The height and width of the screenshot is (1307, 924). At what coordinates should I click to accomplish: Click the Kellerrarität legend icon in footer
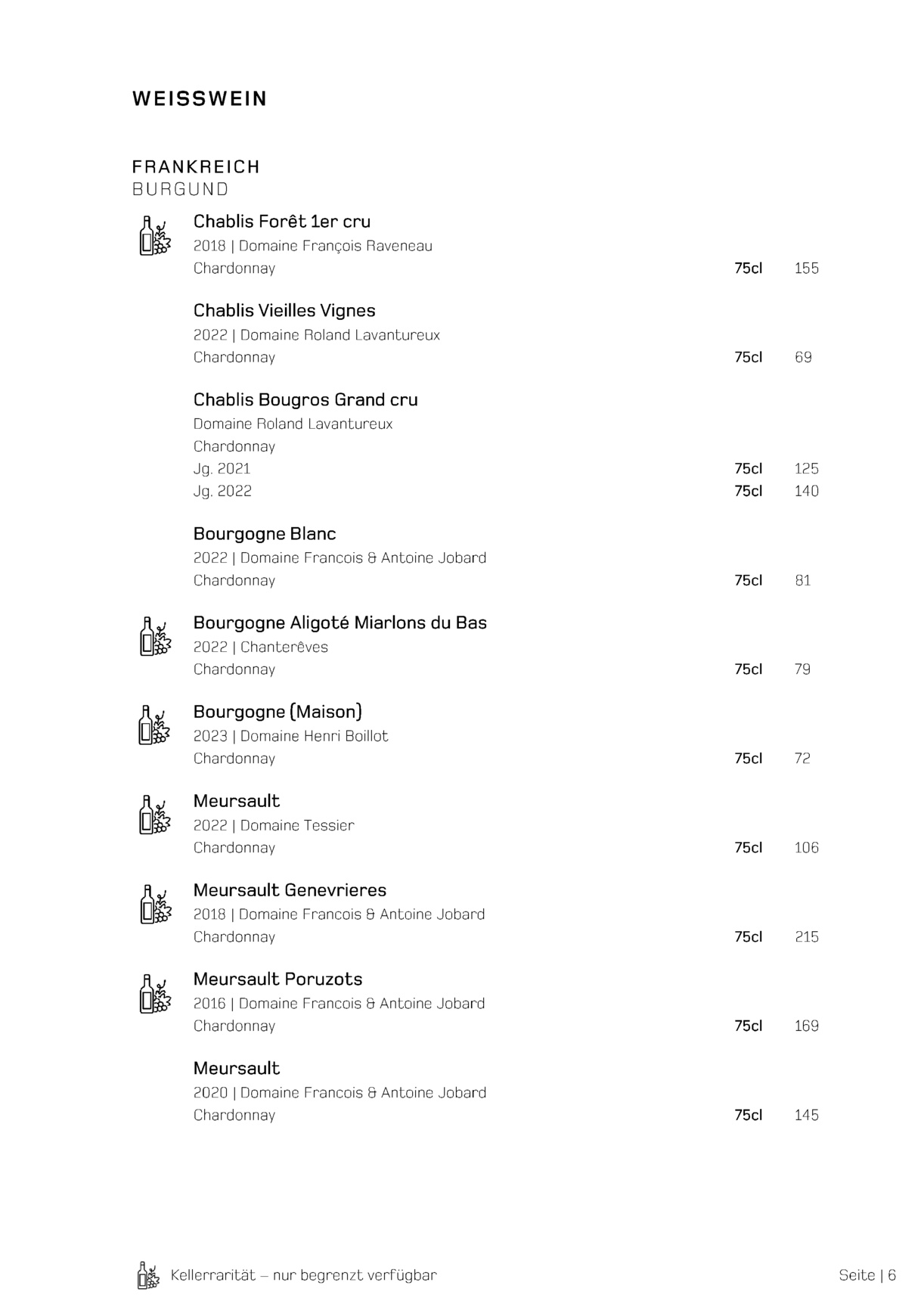pyautogui.click(x=148, y=1275)
